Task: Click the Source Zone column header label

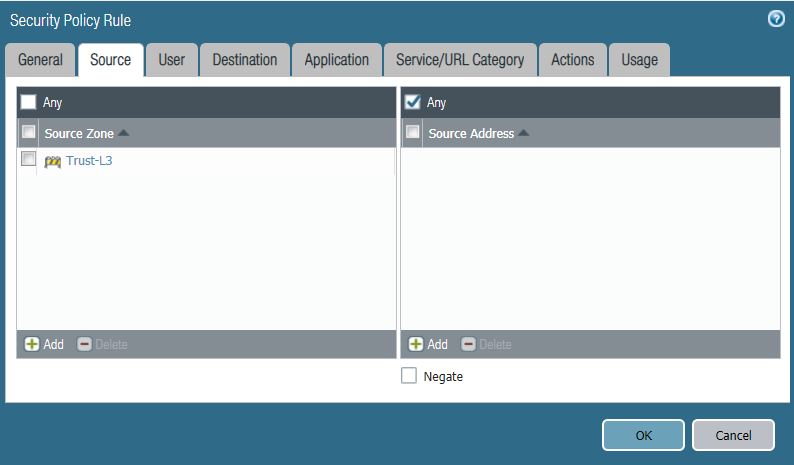Action: coord(79,133)
